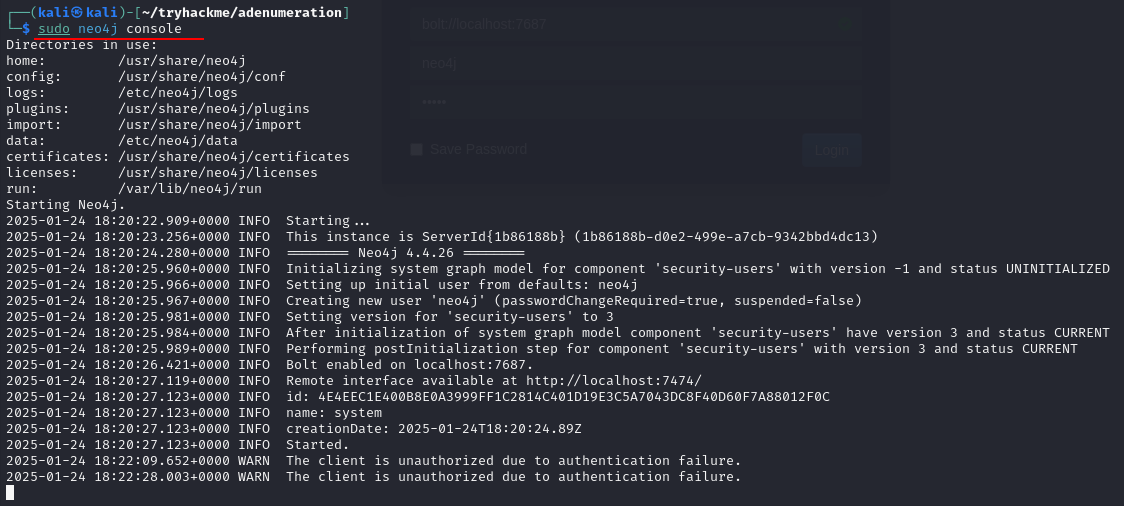Click the green connection status icon
The width and height of the screenshot is (1124, 506).
(x=844, y=24)
